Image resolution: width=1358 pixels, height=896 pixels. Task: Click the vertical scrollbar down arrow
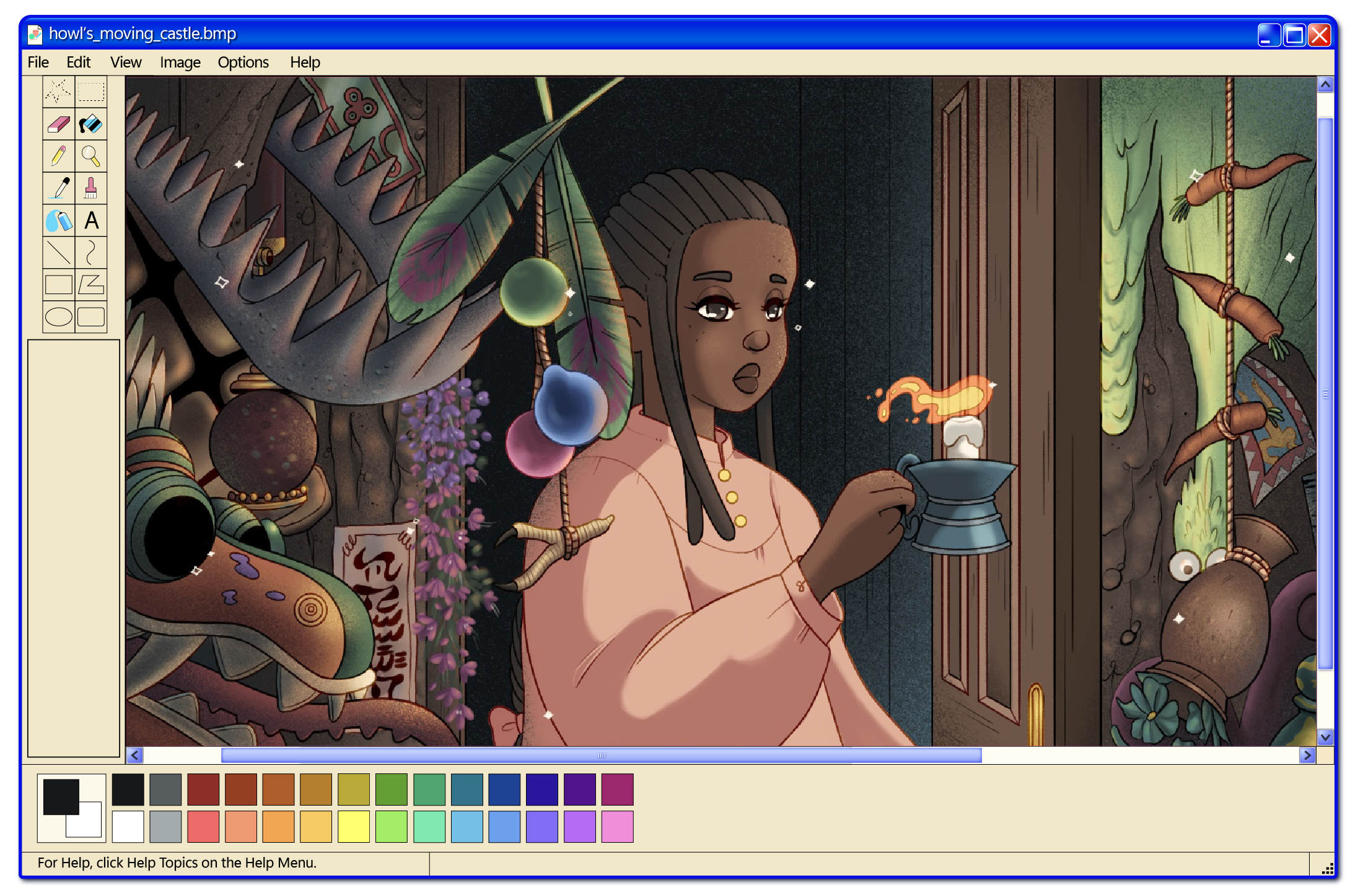pos(1325,737)
